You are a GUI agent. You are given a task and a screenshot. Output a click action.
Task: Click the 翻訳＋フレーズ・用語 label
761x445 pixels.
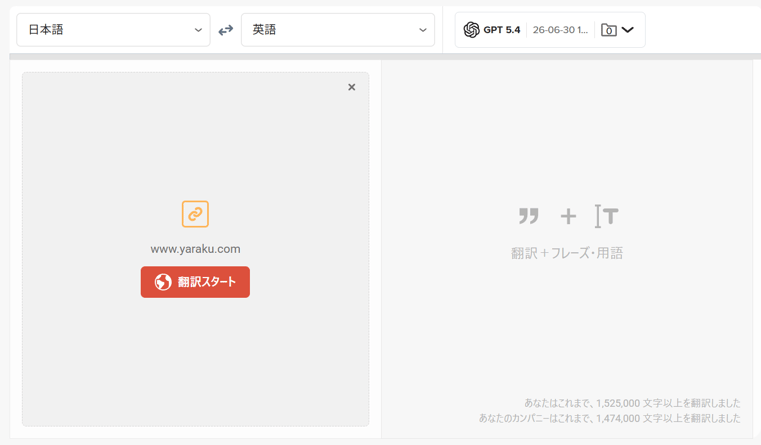[567, 253]
